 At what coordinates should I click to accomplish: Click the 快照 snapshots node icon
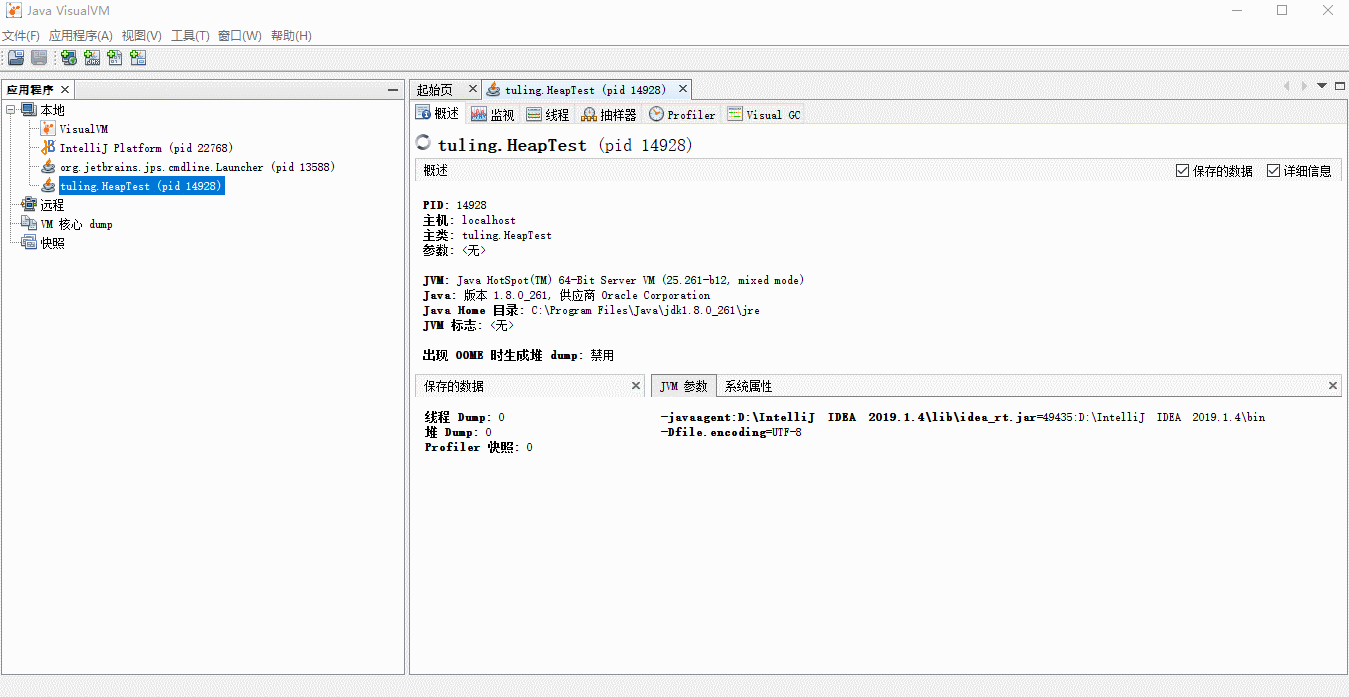pos(29,243)
